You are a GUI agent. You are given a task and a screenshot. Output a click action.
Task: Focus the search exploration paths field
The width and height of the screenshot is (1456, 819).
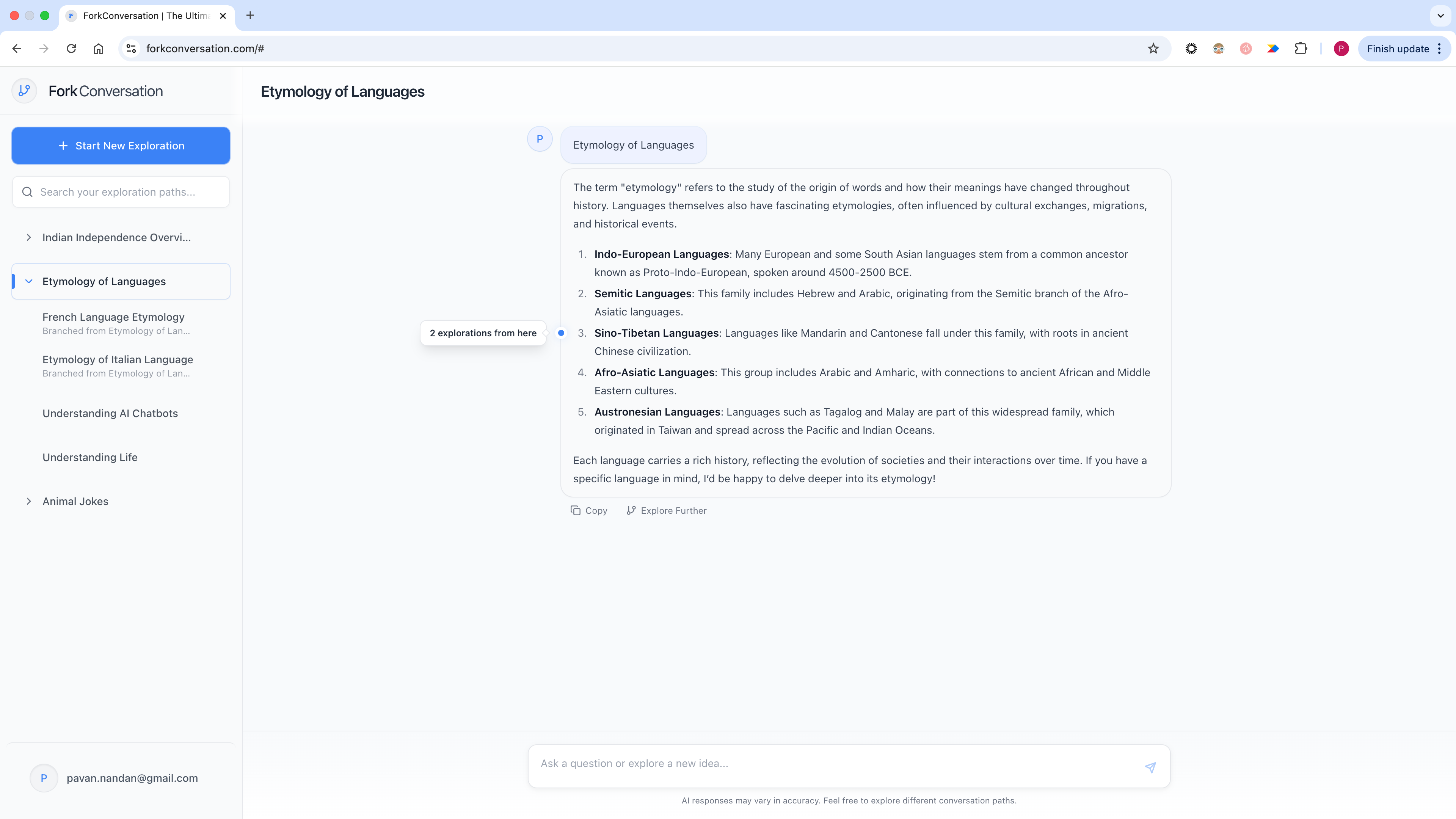pos(121,192)
